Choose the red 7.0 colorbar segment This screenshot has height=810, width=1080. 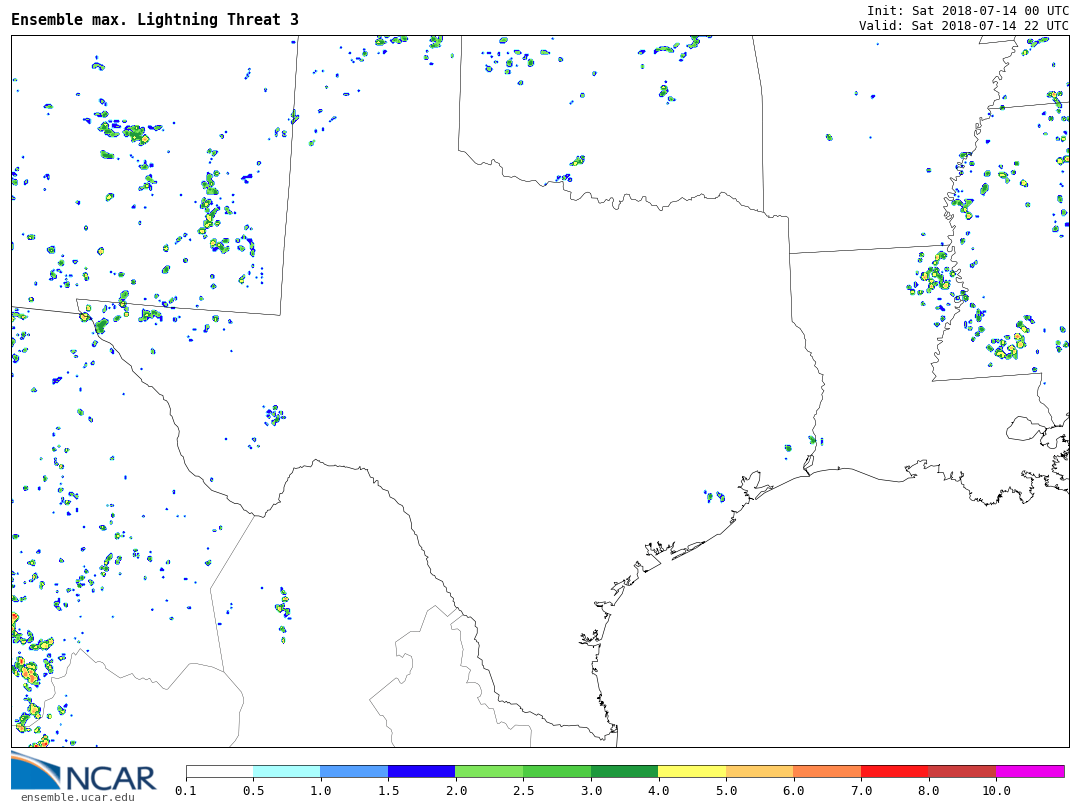(x=895, y=771)
